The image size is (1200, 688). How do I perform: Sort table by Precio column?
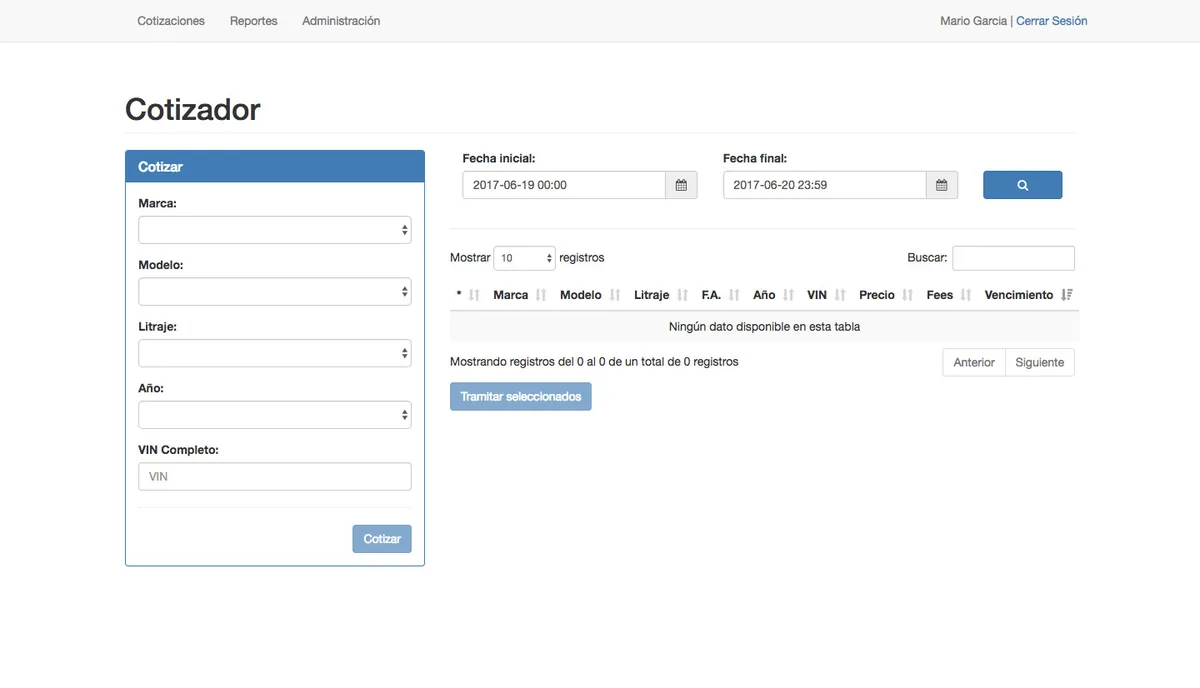(887, 295)
